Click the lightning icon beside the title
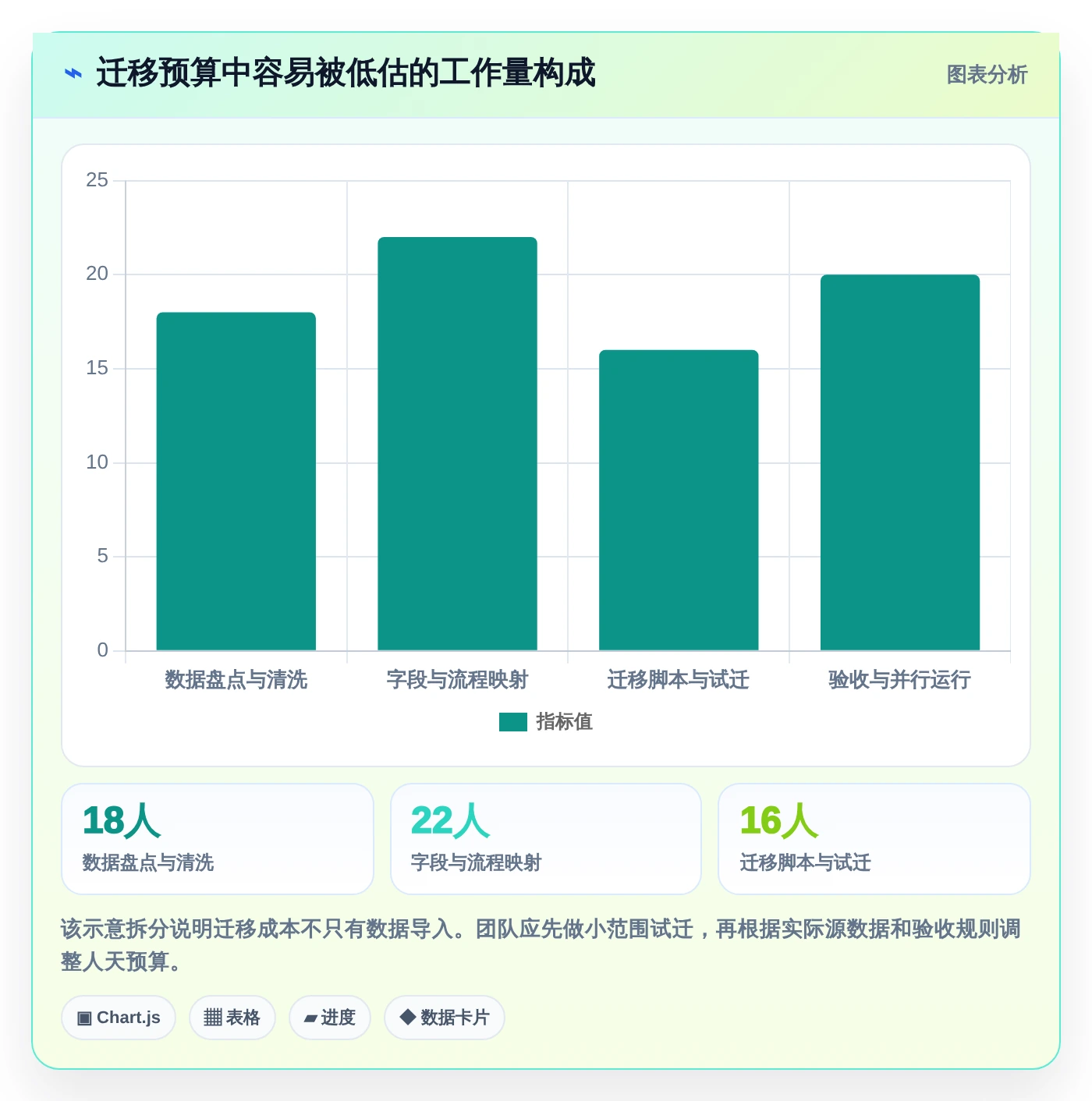The width and height of the screenshot is (1092, 1101). click(x=73, y=74)
